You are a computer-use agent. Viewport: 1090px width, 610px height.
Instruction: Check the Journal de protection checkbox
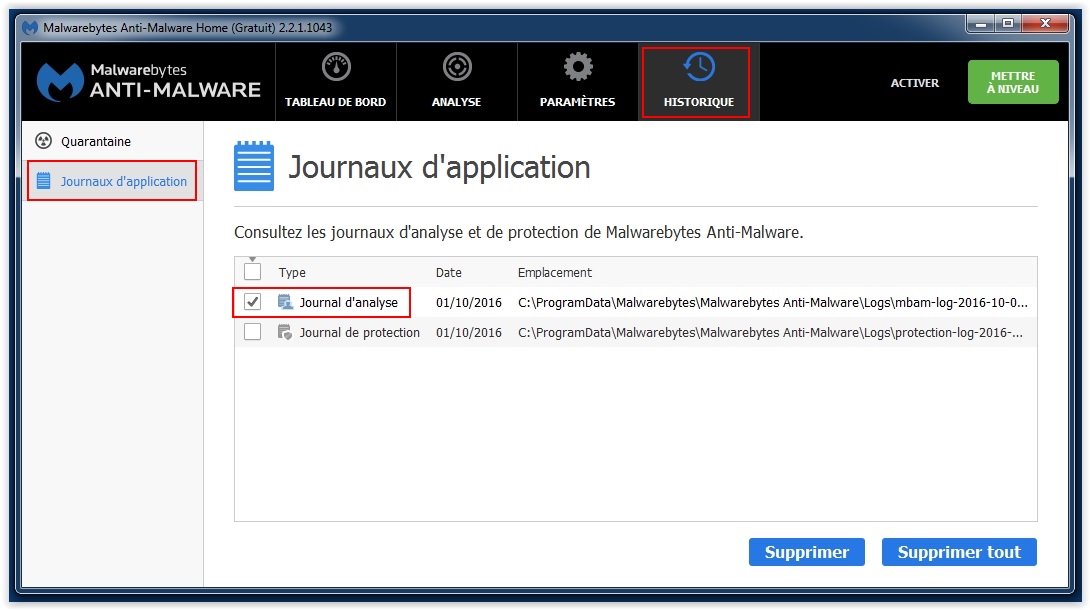tap(252, 332)
